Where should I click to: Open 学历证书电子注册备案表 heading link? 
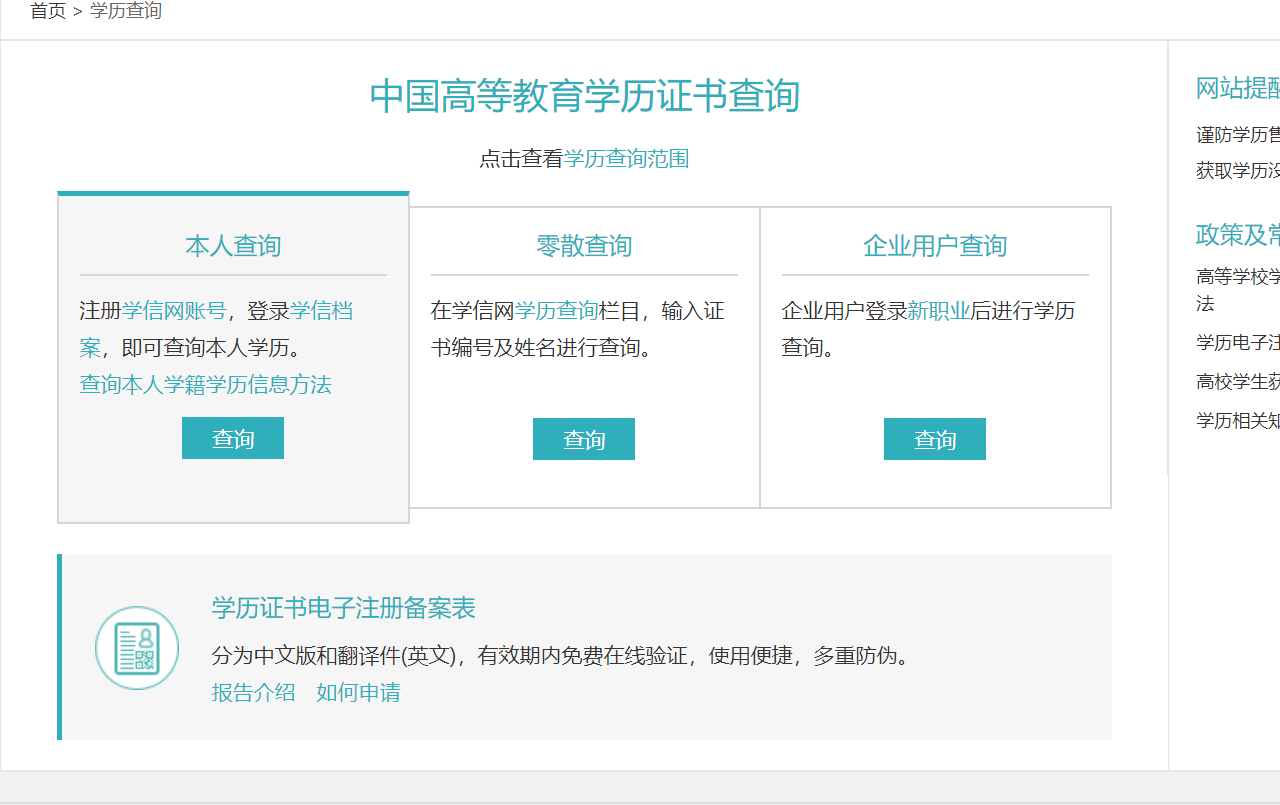[x=343, y=608]
